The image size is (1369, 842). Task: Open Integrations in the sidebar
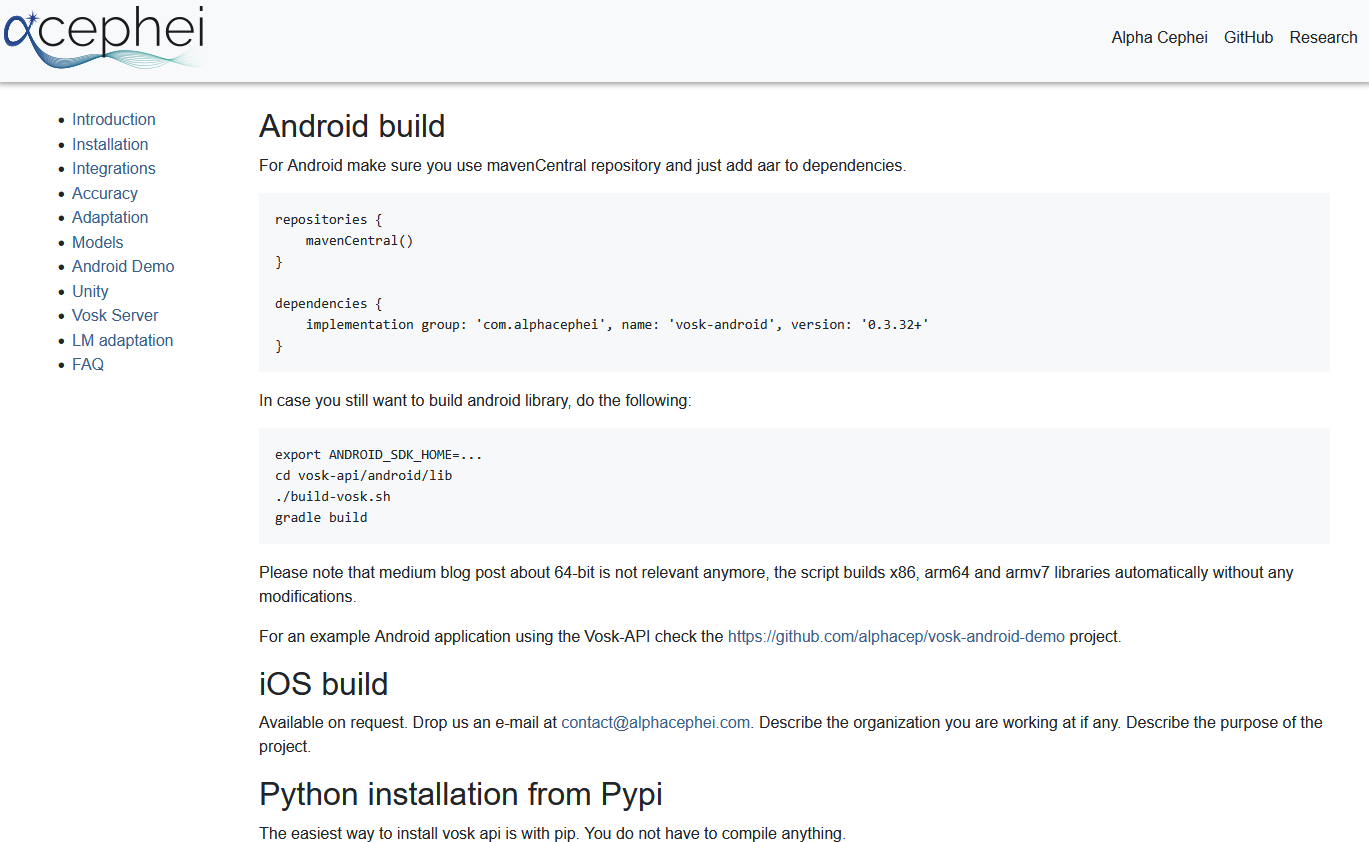(x=113, y=169)
